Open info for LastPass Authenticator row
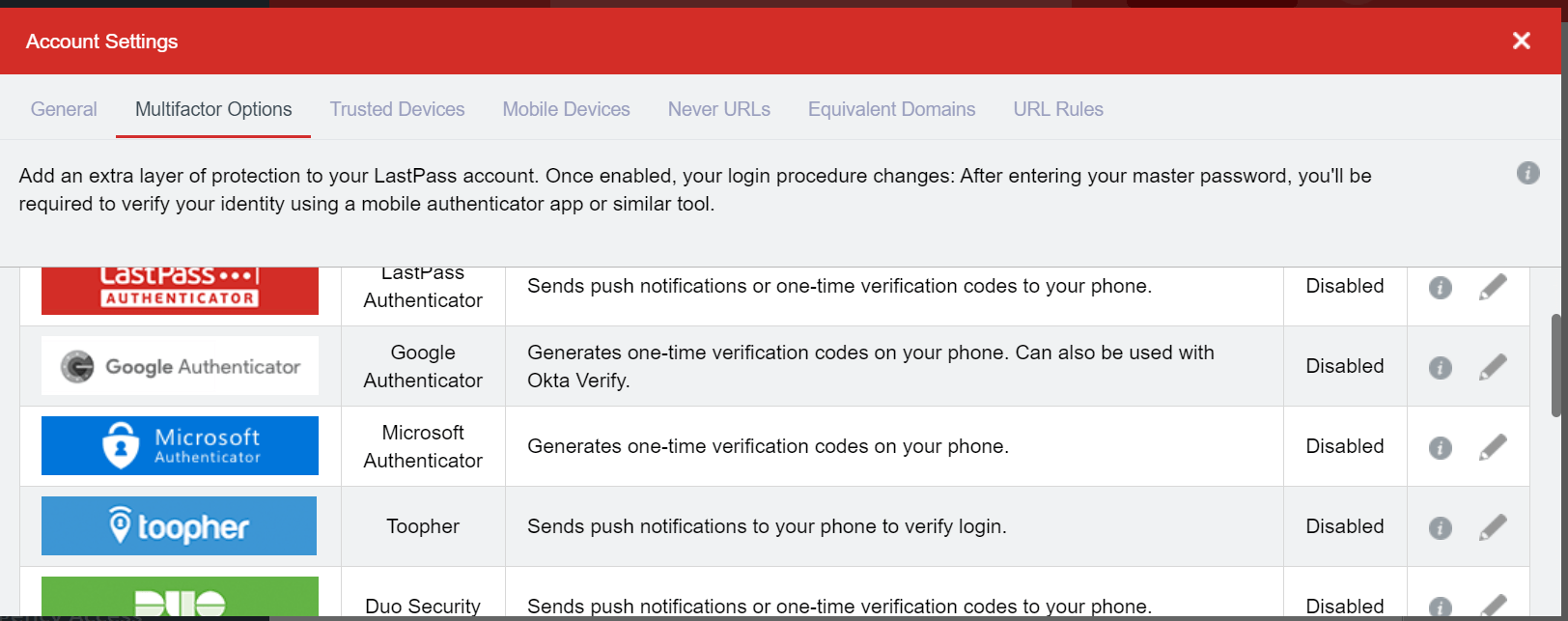1568x621 pixels. pos(1440,288)
